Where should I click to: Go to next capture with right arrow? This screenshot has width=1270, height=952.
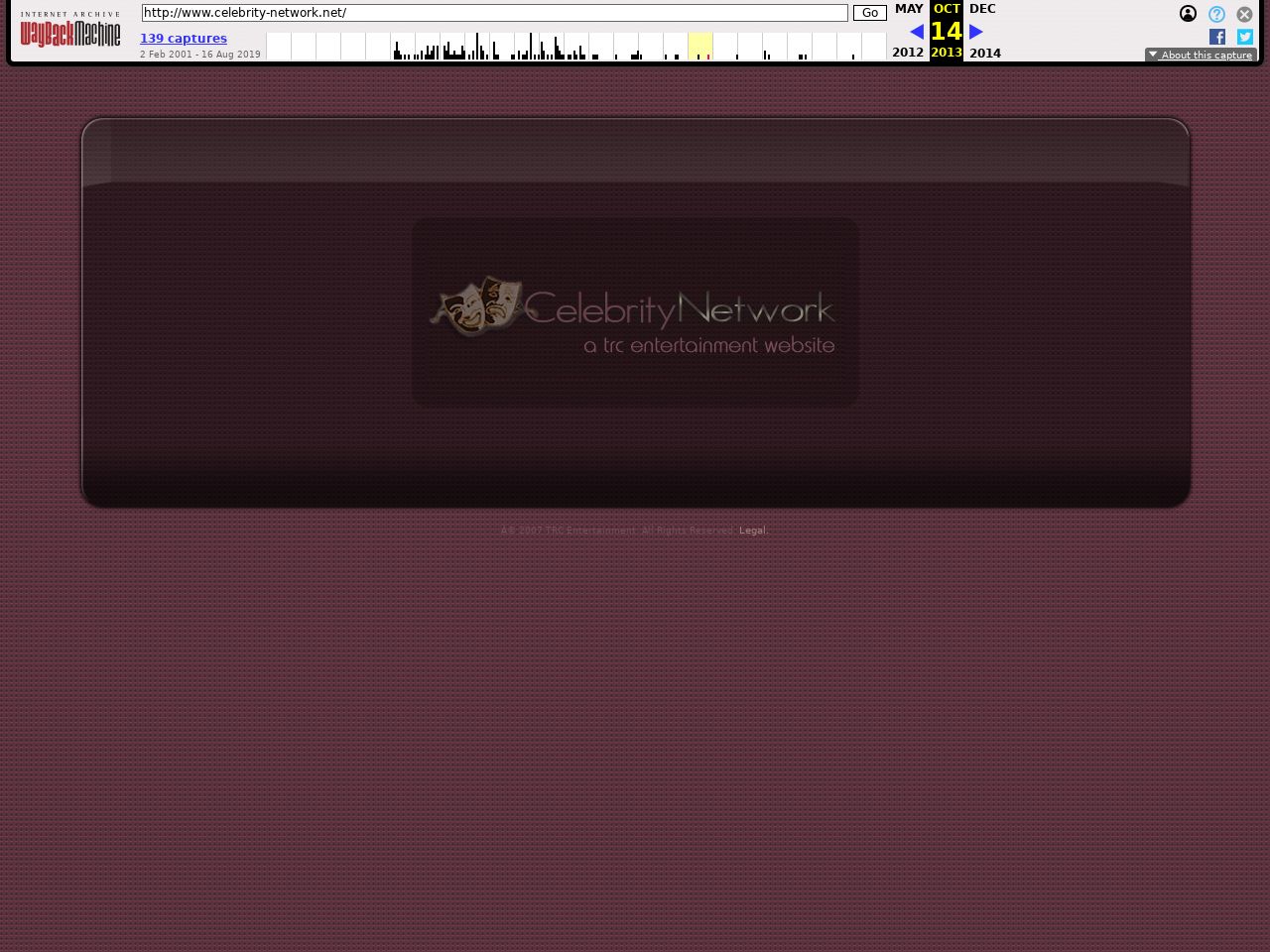pyautogui.click(x=976, y=32)
